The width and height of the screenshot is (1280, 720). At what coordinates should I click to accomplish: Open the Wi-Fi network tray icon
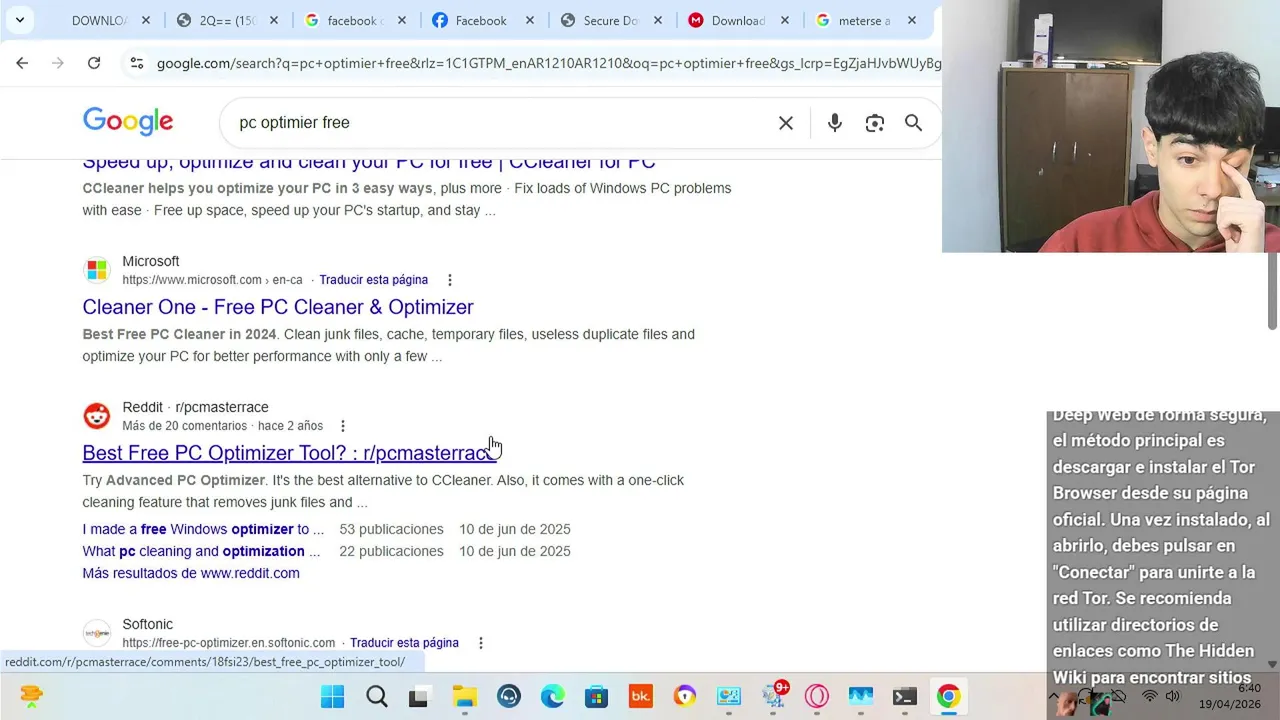1150,696
